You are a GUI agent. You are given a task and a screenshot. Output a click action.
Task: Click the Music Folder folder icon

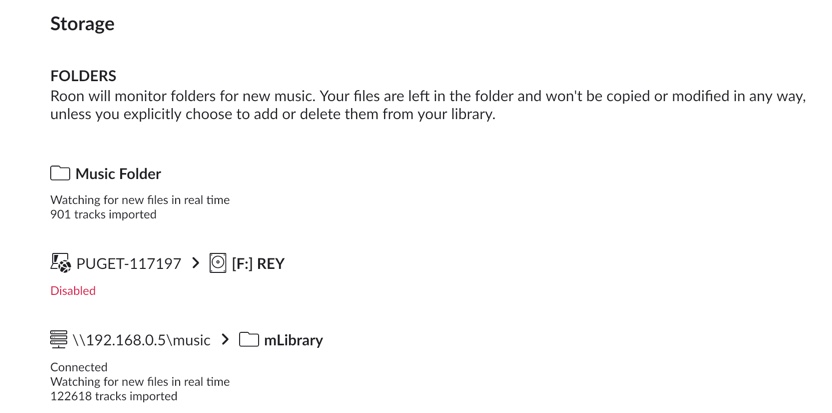coord(60,174)
